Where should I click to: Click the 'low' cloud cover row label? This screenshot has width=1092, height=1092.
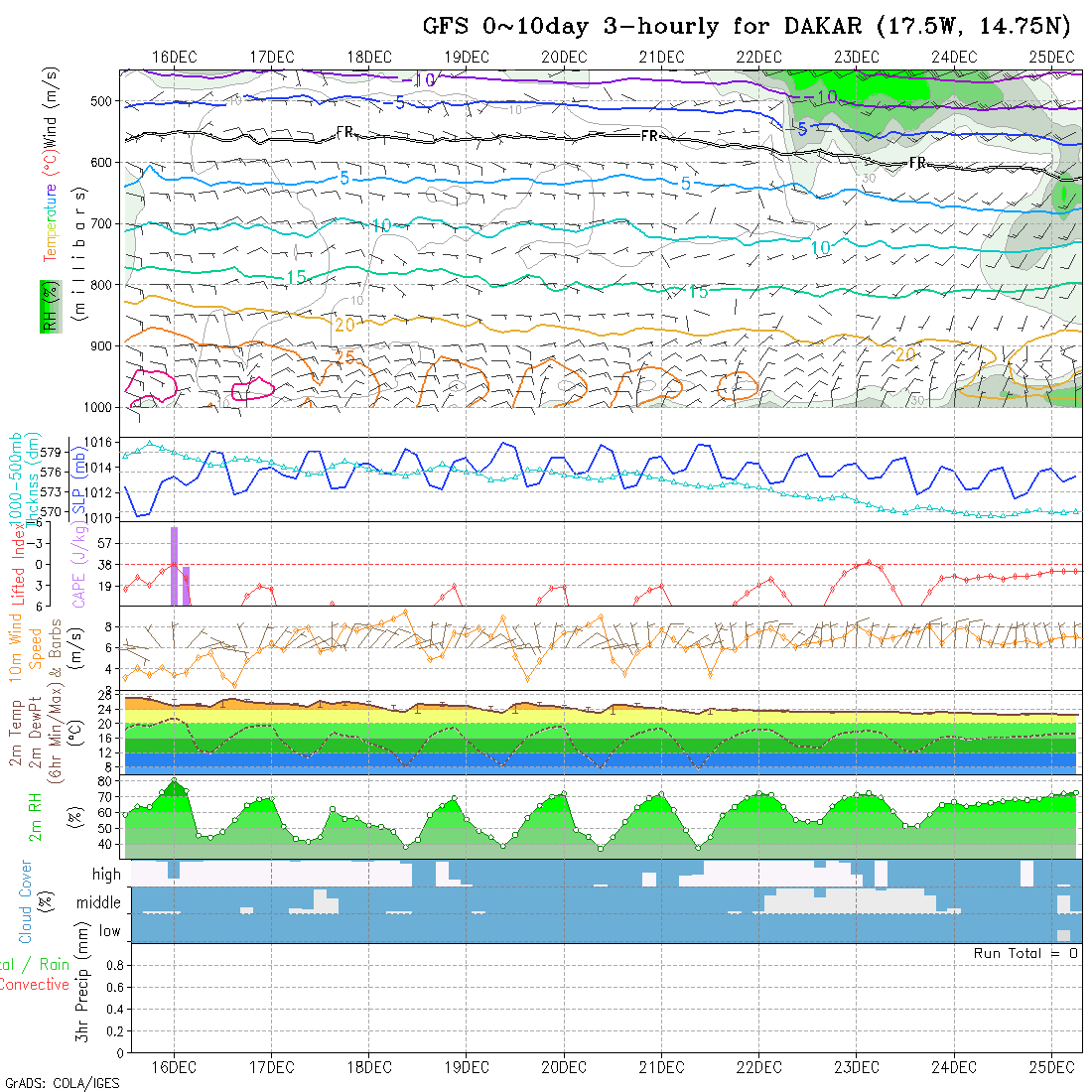click(109, 931)
